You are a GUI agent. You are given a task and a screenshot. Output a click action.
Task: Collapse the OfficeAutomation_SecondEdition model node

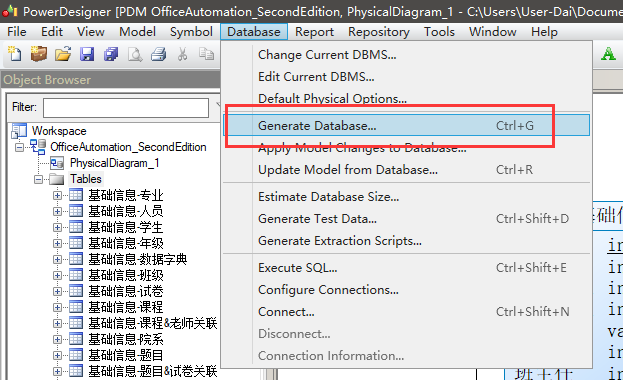19,147
